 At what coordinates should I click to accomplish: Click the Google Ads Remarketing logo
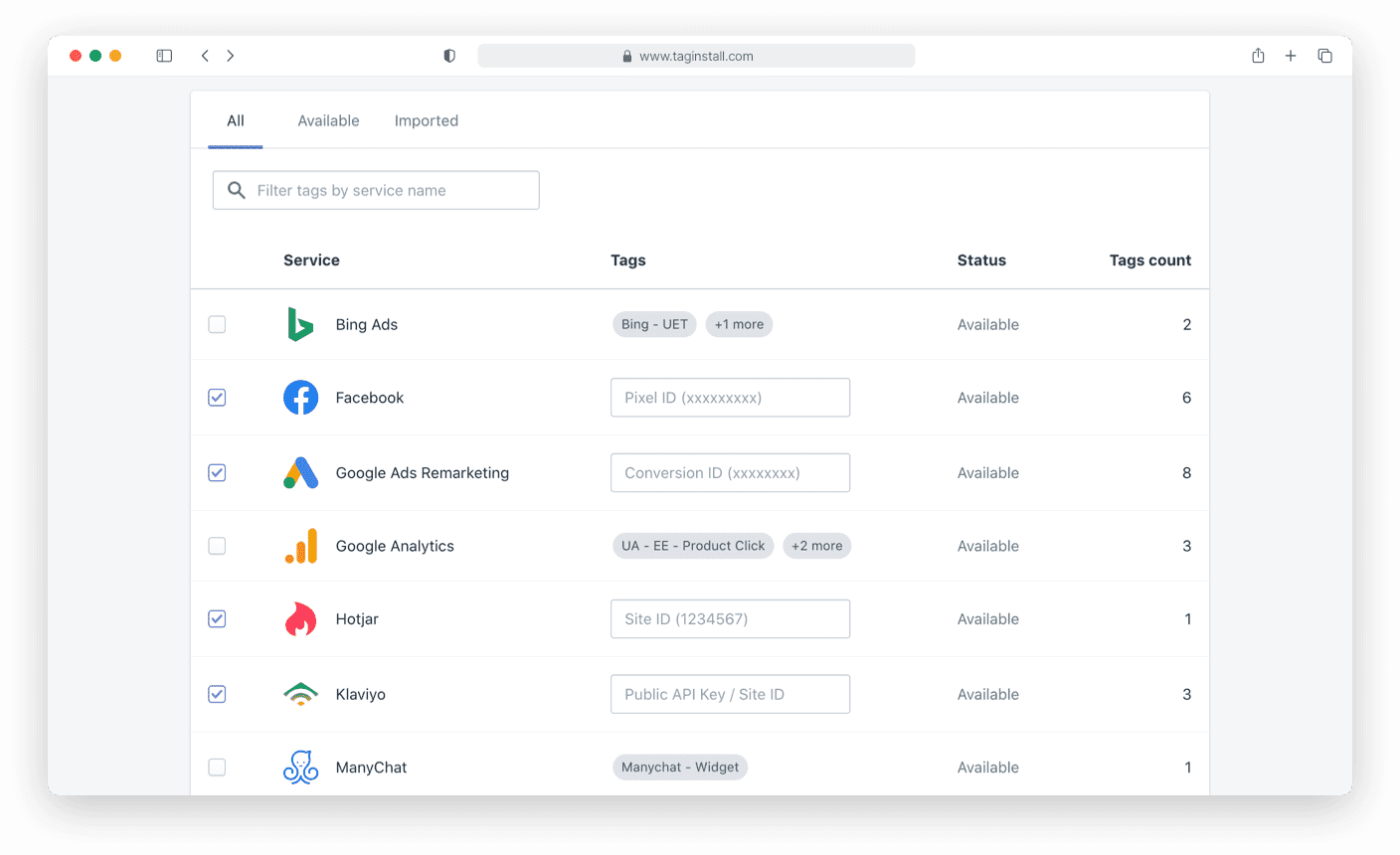(300, 473)
